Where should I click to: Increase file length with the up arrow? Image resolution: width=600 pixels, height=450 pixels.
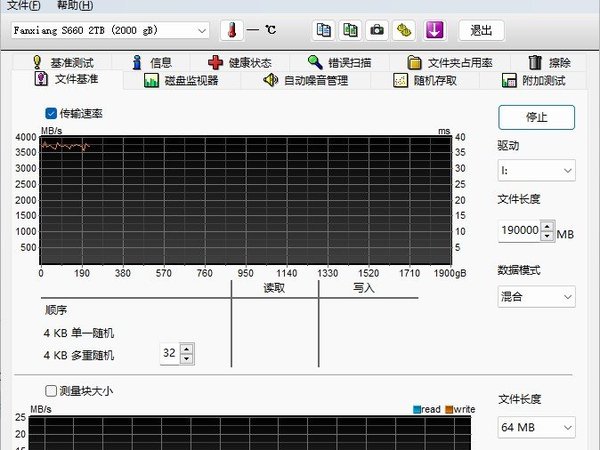pyautogui.click(x=547, y=226)
